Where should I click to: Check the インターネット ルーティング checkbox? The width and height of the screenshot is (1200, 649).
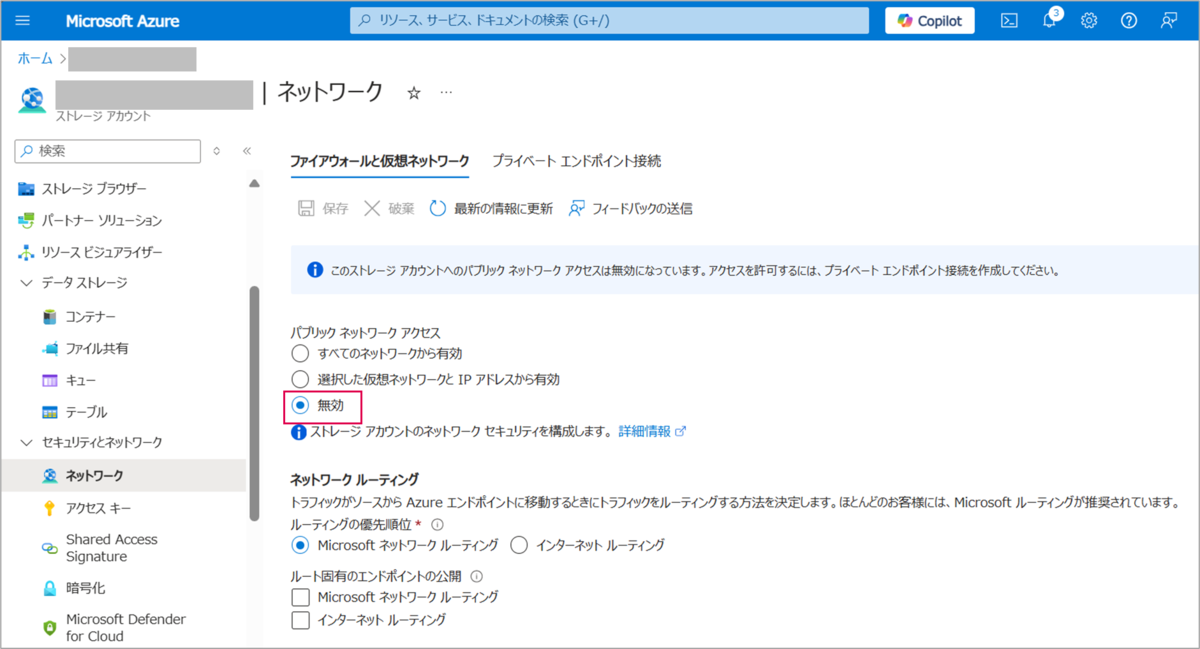pos(300,621)
